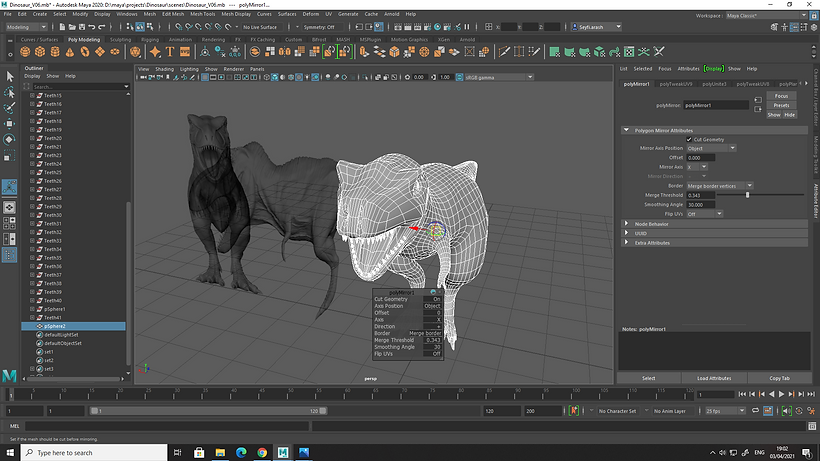
Task: Select the Rotate tool in toolbox
Action: click(9, 140)
